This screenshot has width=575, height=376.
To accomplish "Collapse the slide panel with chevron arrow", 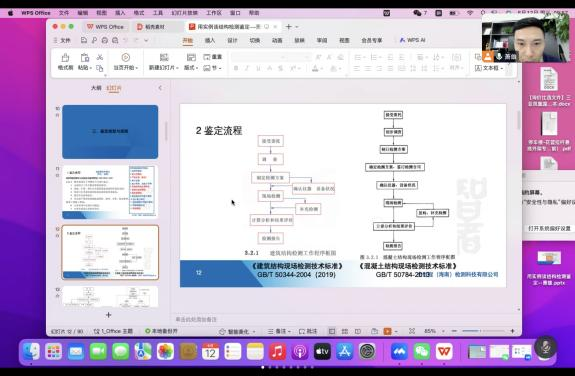I will pos(160,88).
